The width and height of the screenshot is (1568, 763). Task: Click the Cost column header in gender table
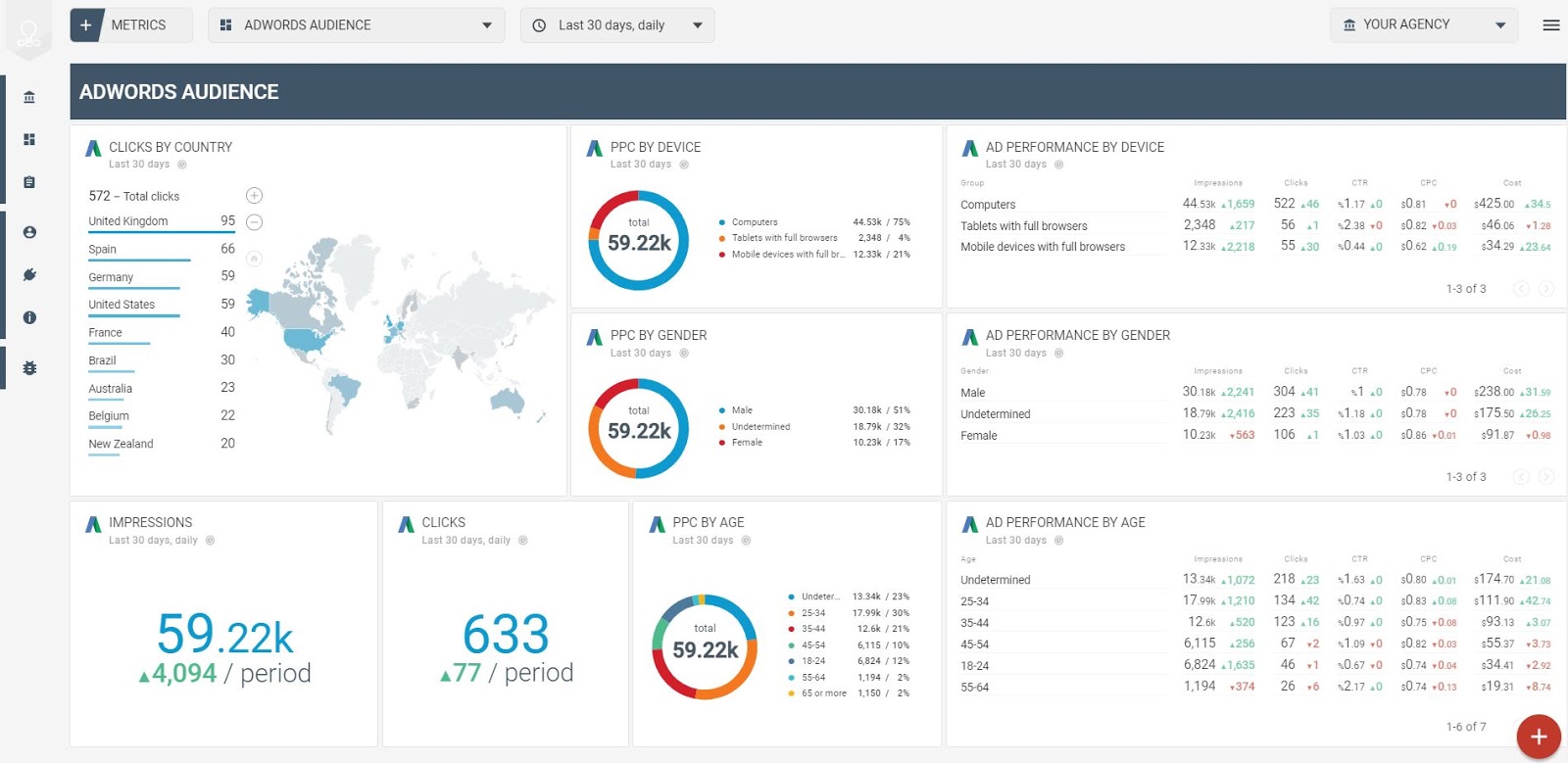[x=1512, y=371]
